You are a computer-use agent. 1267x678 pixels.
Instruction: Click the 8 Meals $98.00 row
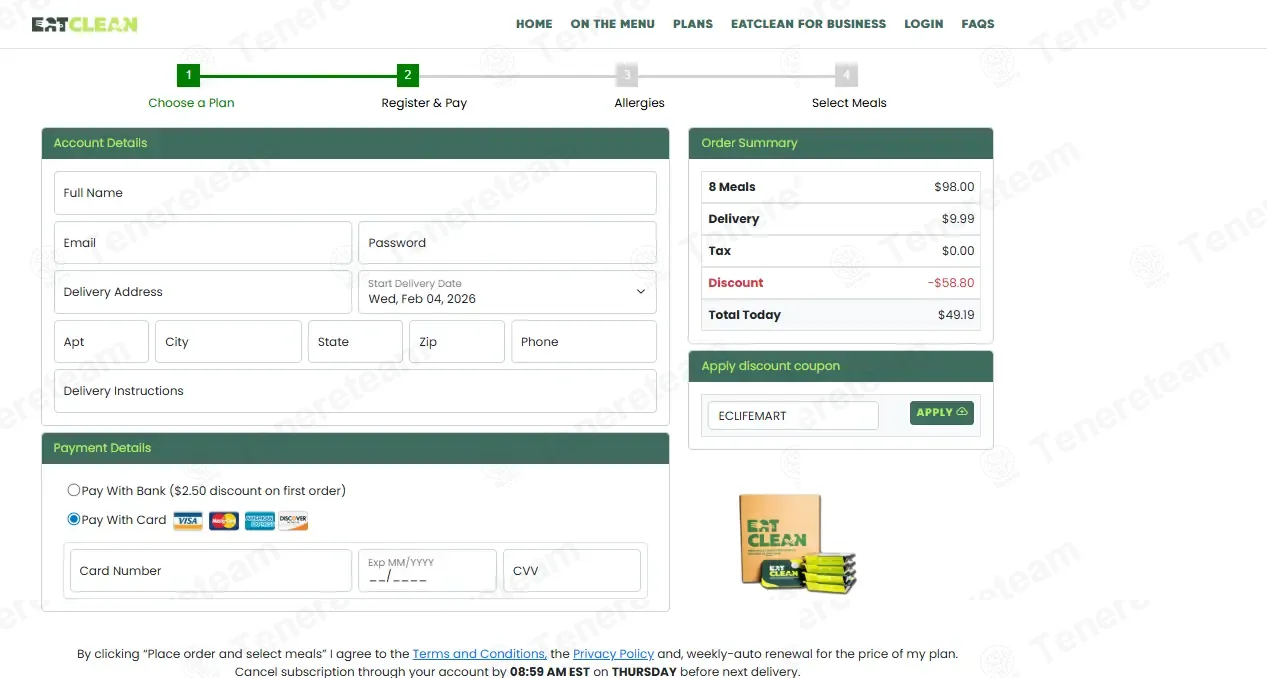pyautogui.click(x=841, y=187)
